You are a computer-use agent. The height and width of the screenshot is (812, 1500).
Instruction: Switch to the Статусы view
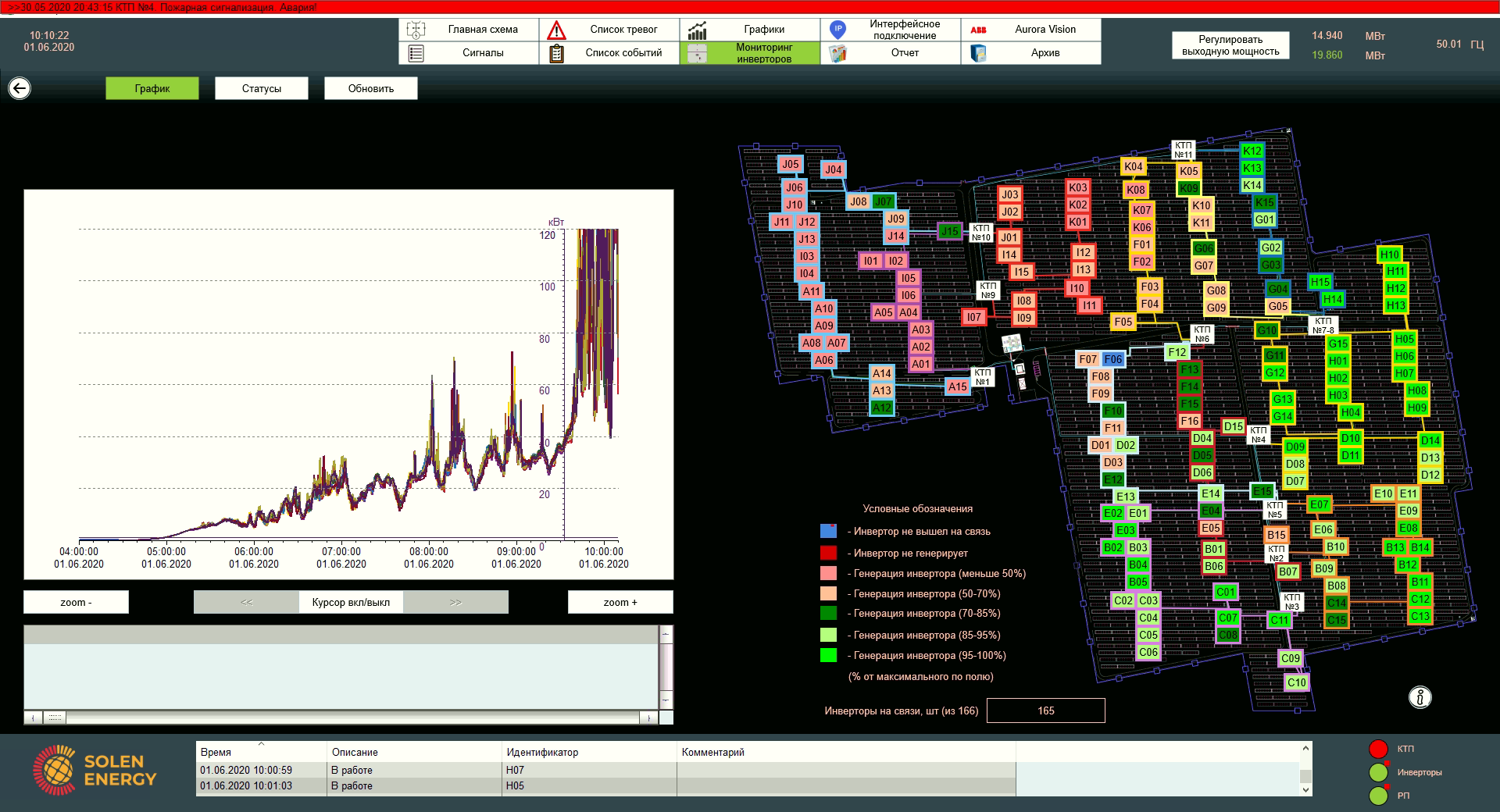click(262, 88)
